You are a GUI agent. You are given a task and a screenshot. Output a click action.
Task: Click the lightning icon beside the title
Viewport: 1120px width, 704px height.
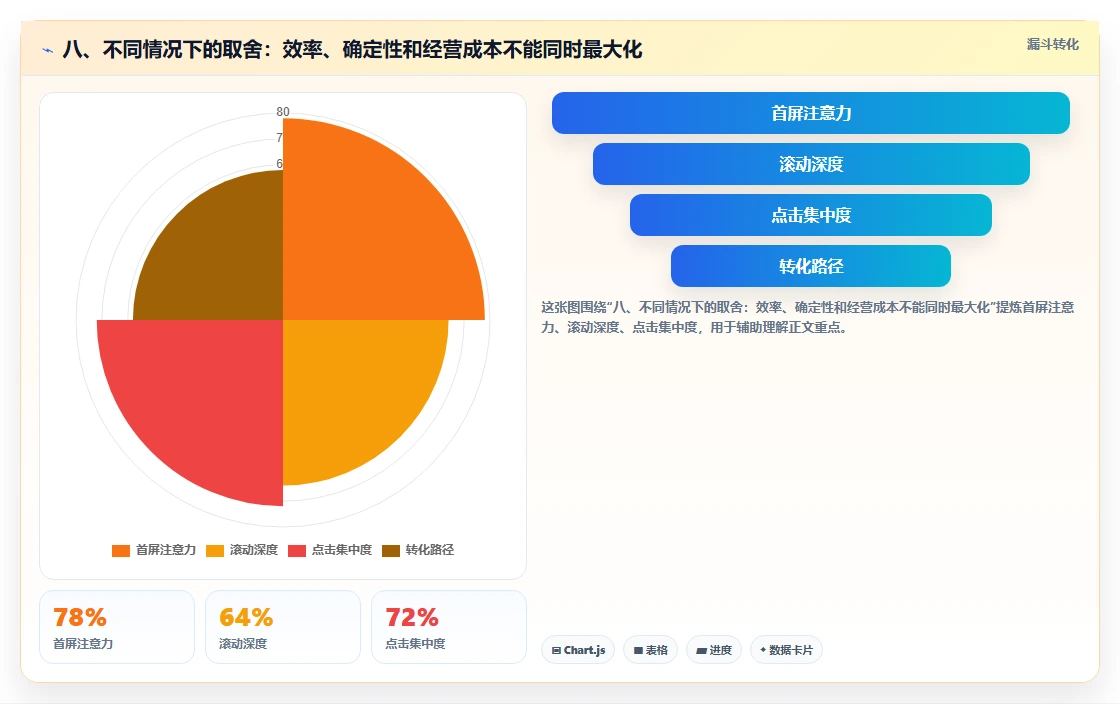pos(48,50)
